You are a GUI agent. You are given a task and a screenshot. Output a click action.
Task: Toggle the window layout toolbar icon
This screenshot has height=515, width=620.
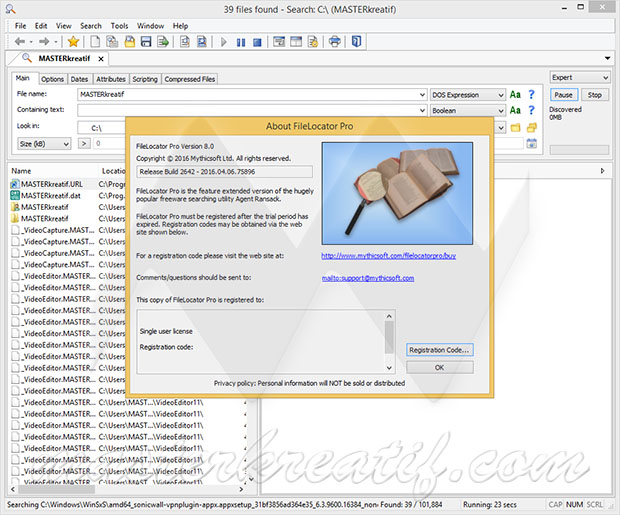tap(296, 42)
